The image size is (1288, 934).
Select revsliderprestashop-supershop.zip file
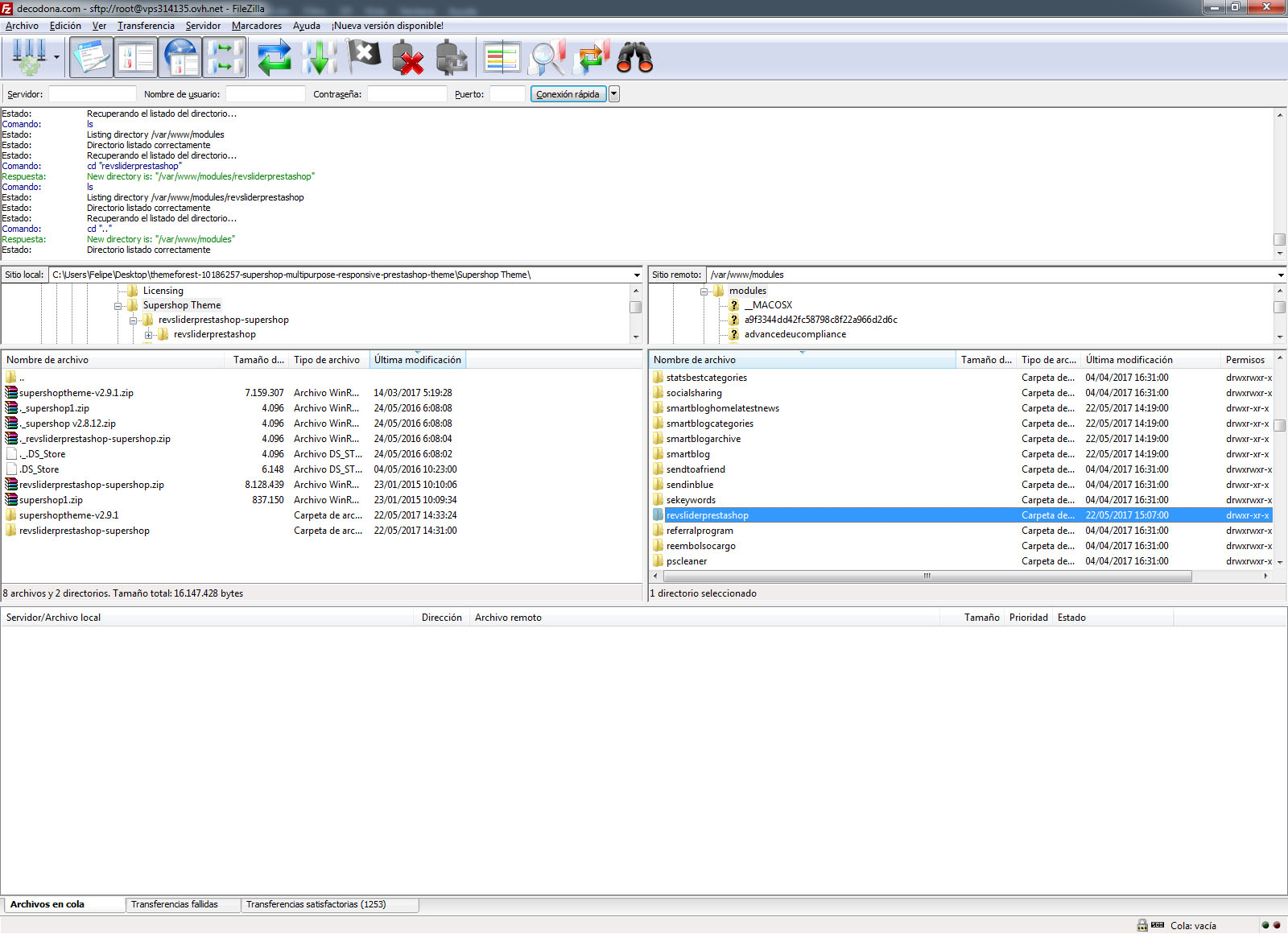(x=92, y=485)
